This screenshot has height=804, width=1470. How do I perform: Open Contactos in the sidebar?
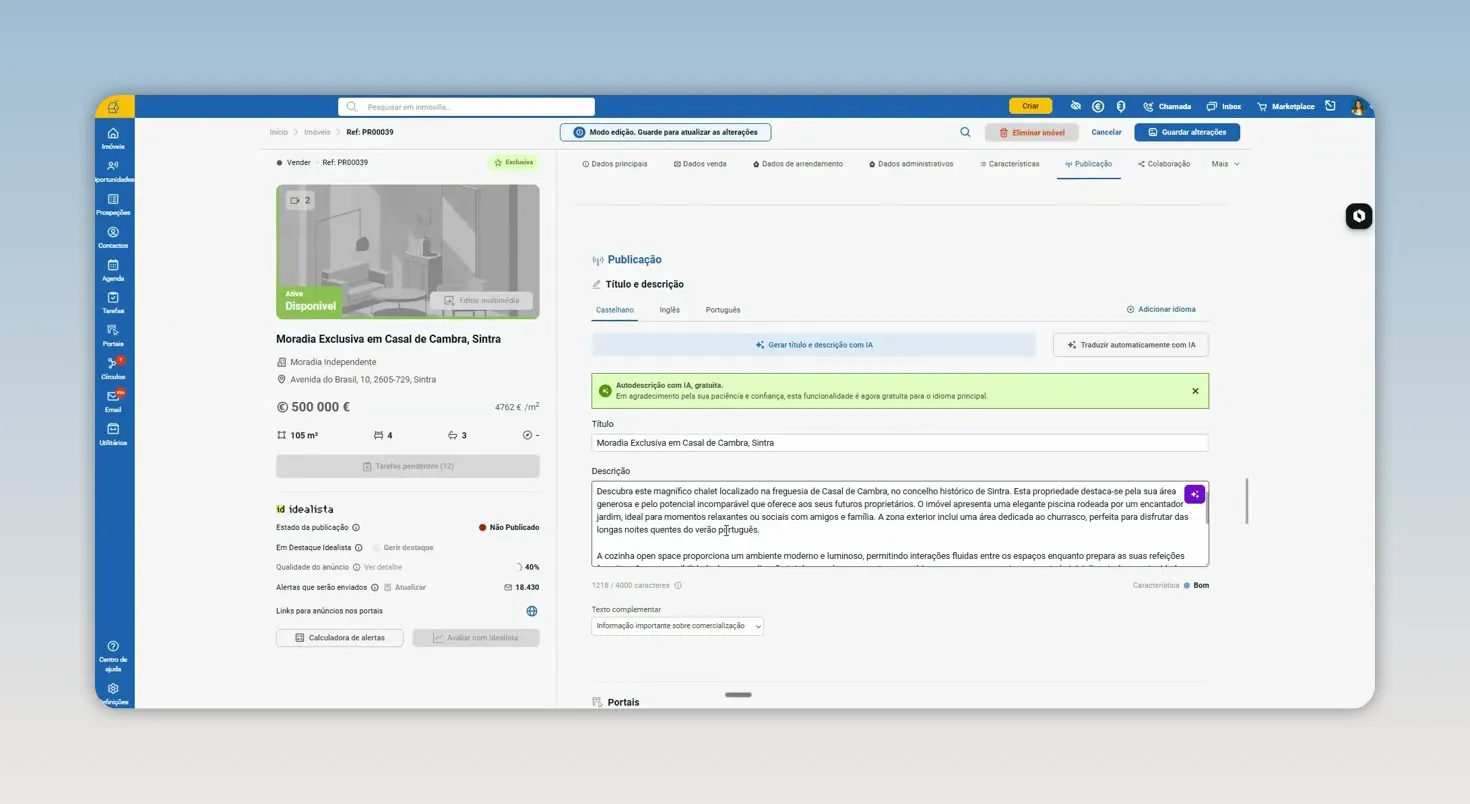113,237
